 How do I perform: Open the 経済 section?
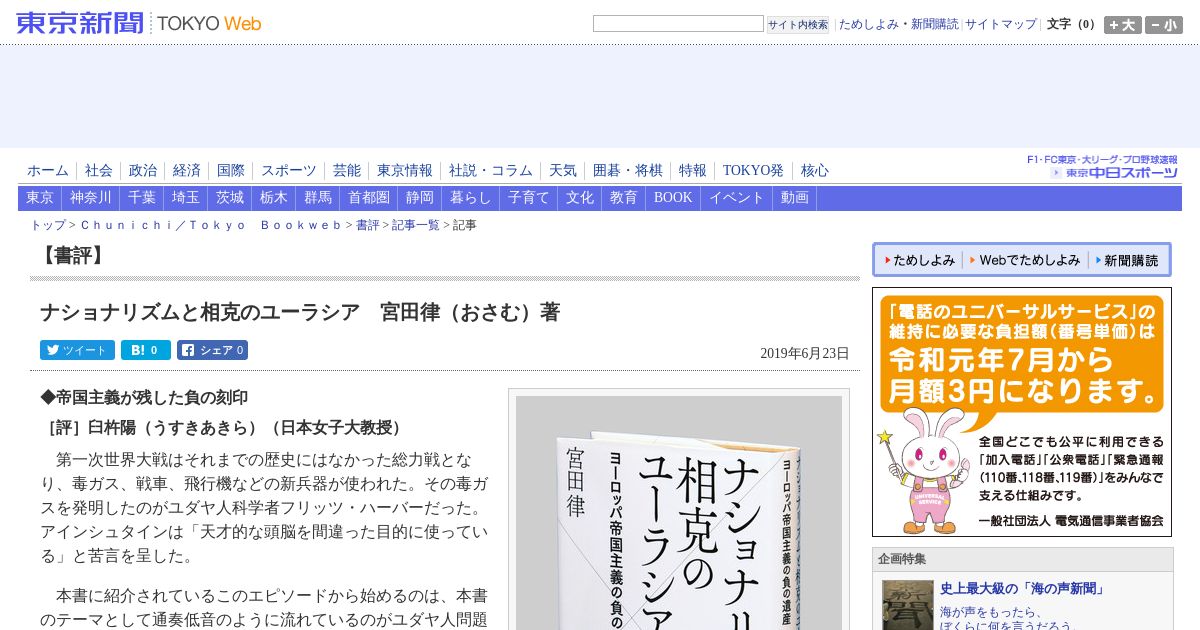(x=187, y=171)
